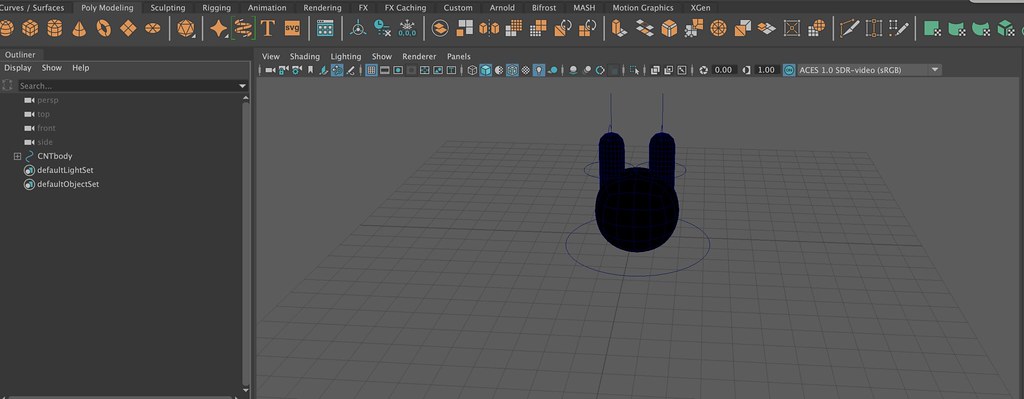Image resolution: width=1024 pixels, height=399 pixels.
Task: Click the Select Camera icon in viewport toolbar
Action: pos(270,70)
